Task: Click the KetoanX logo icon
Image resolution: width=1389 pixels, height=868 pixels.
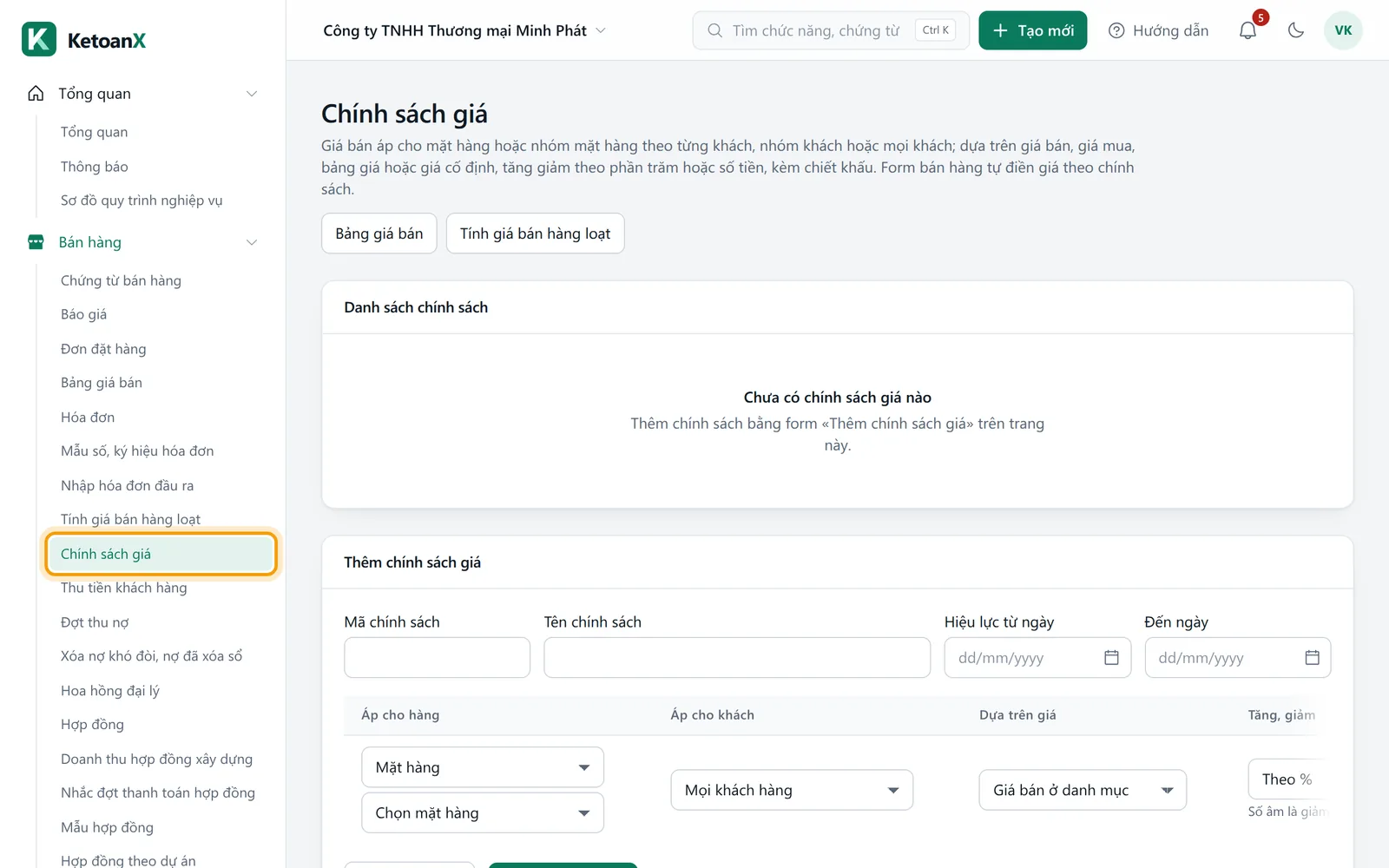Action: click(39, 39)
